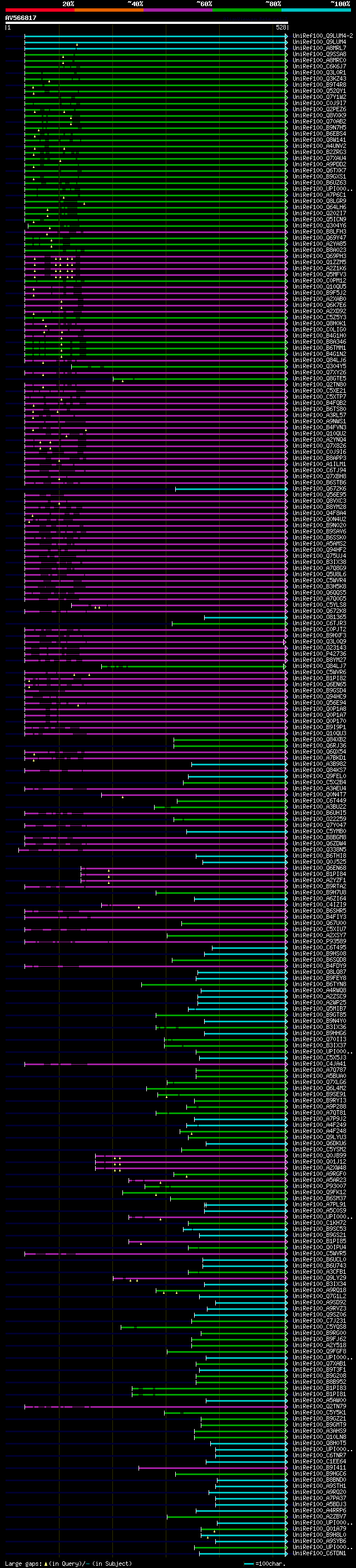Viewport: 356px width, 1568px height.
Task: Click label UniRef100_Q69PM3
Action: (319, 256)
